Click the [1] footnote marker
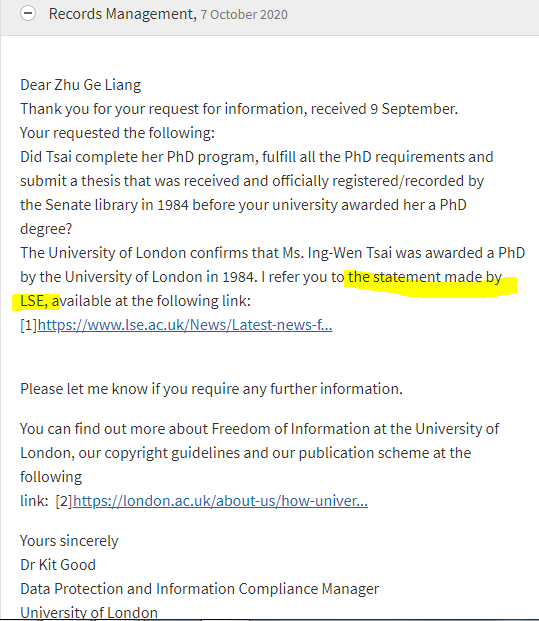 [x=29, y=325]
